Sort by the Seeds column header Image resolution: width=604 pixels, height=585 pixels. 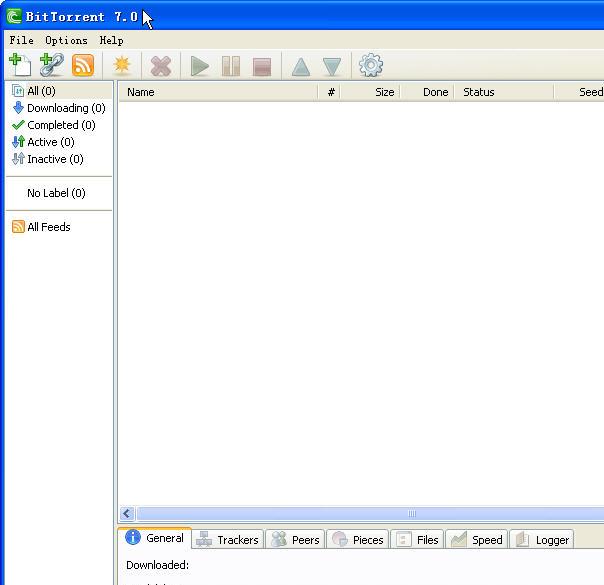coord(579,92)
